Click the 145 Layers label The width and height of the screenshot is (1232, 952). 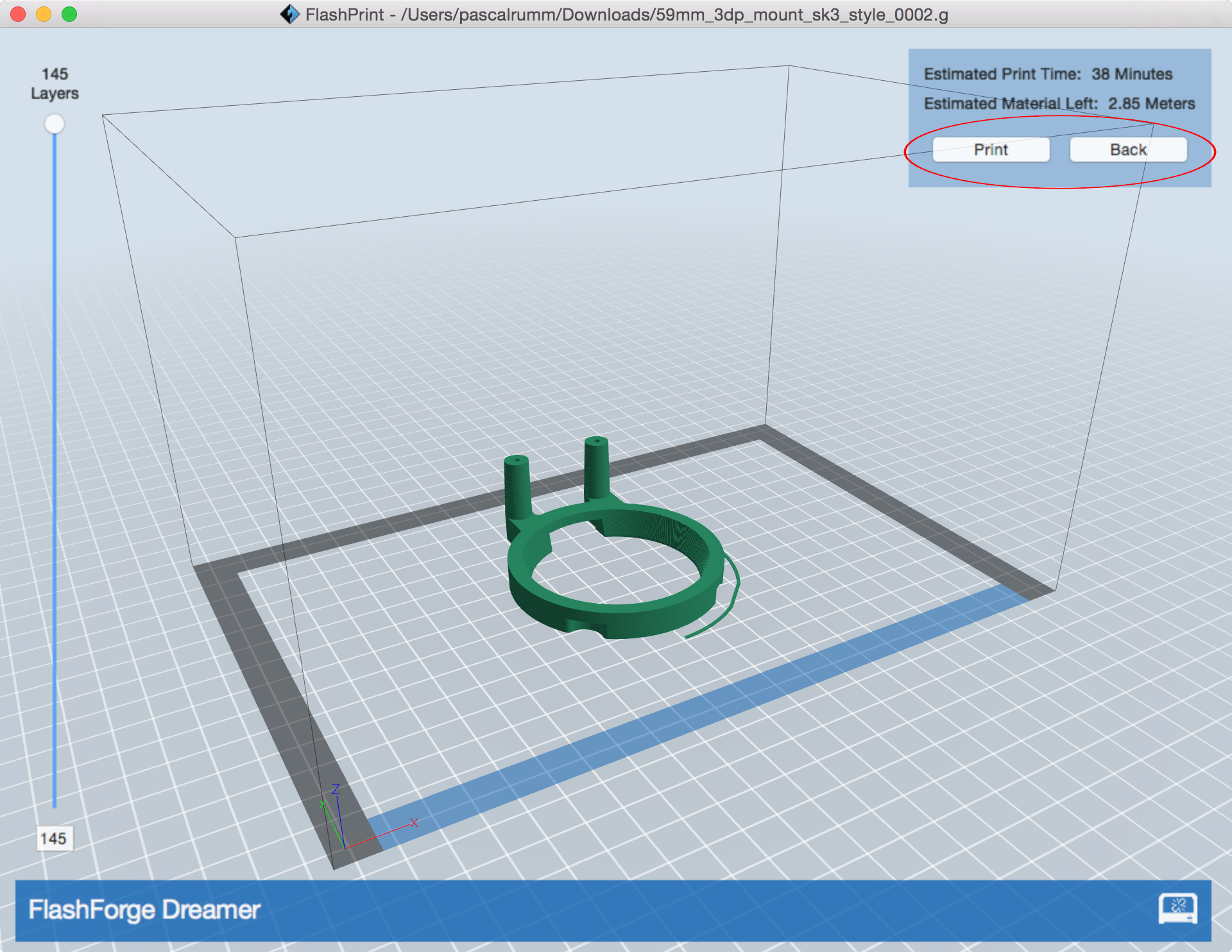55,83
